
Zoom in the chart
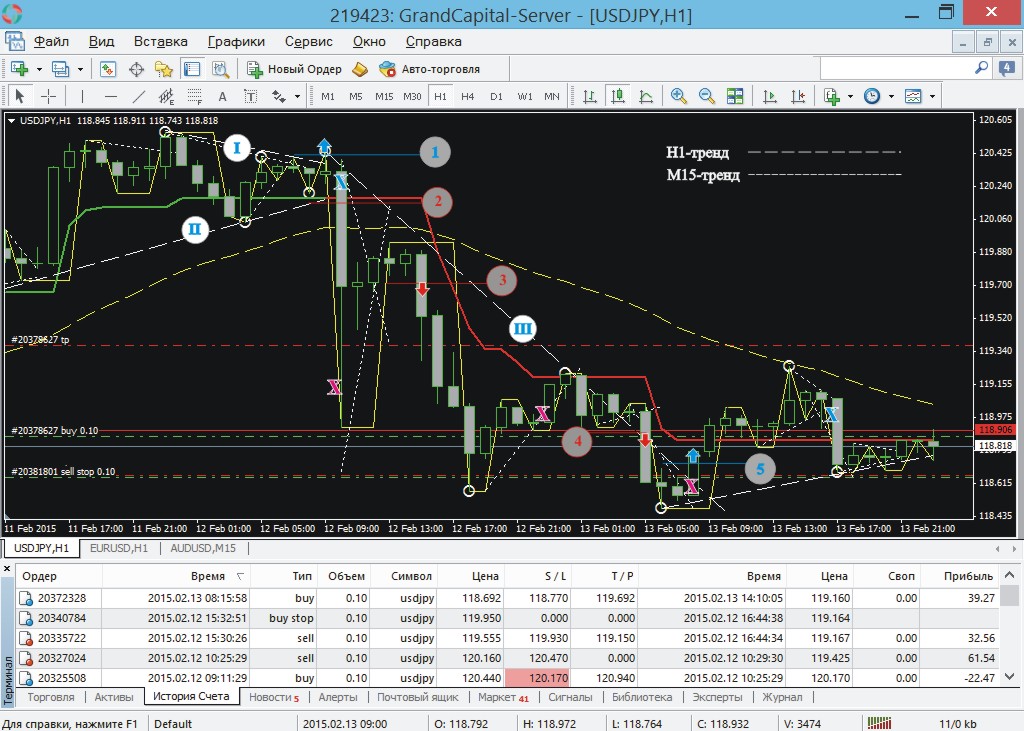(679, 97)
